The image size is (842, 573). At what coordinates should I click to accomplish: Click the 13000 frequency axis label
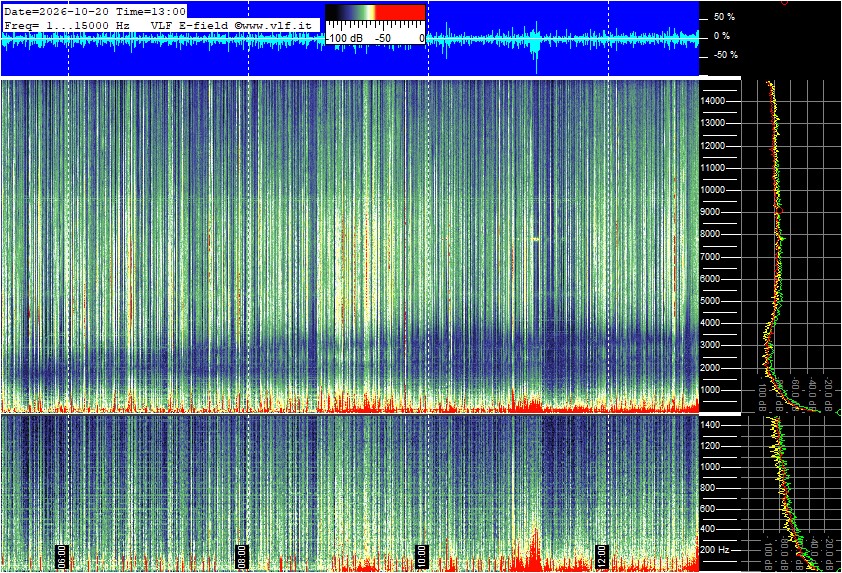point(713,123)
